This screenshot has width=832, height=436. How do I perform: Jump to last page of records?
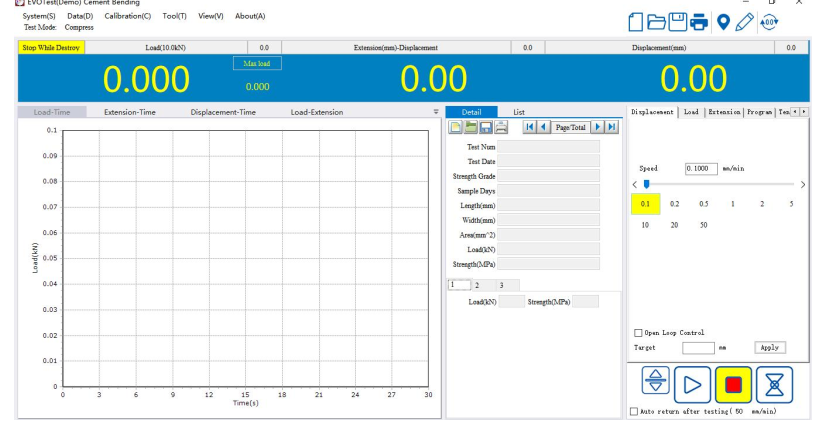pos(612,127)
